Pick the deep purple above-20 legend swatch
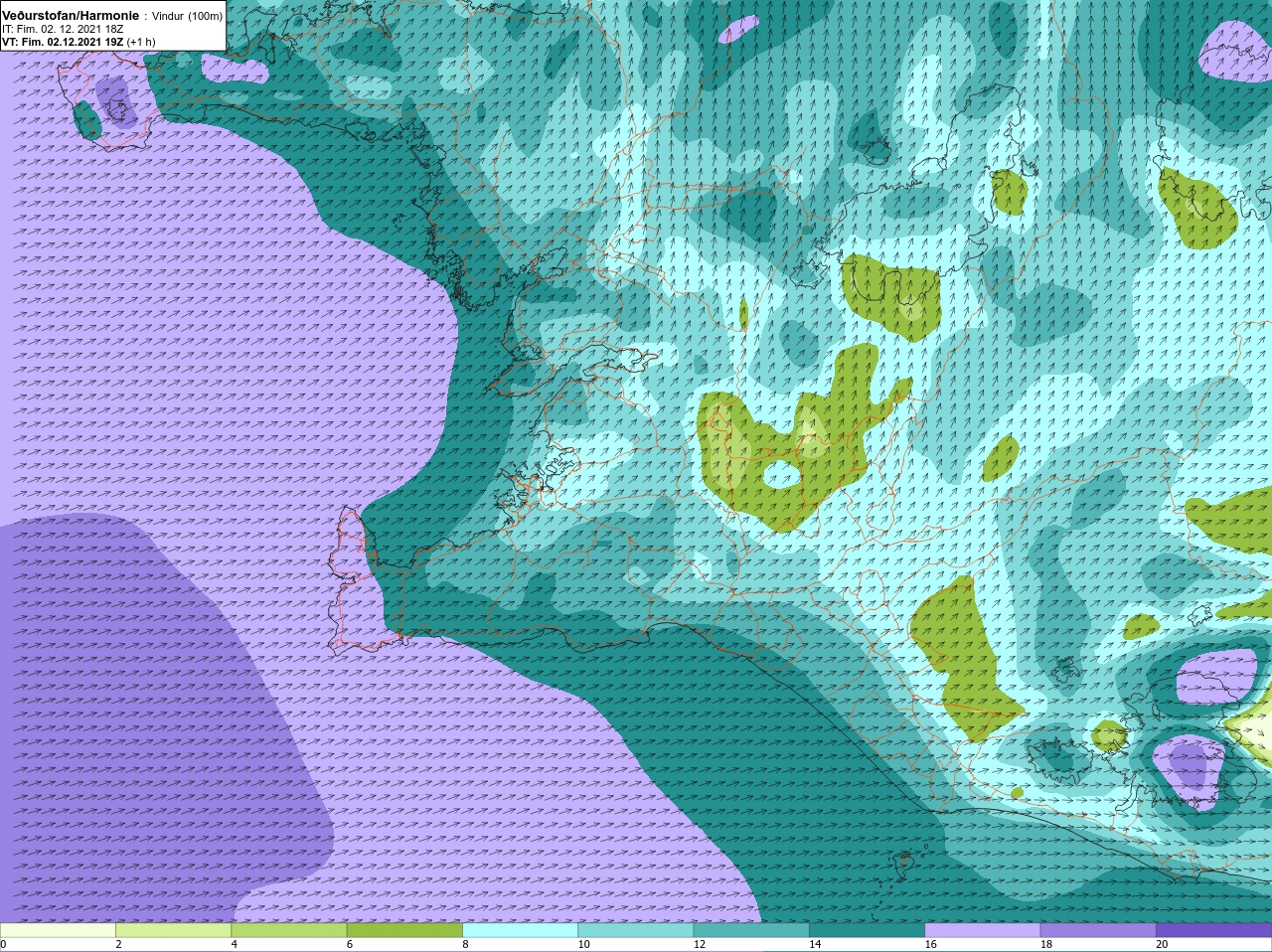The height and width of the screenshot is (952, 1272). [x=1214, y=931]
